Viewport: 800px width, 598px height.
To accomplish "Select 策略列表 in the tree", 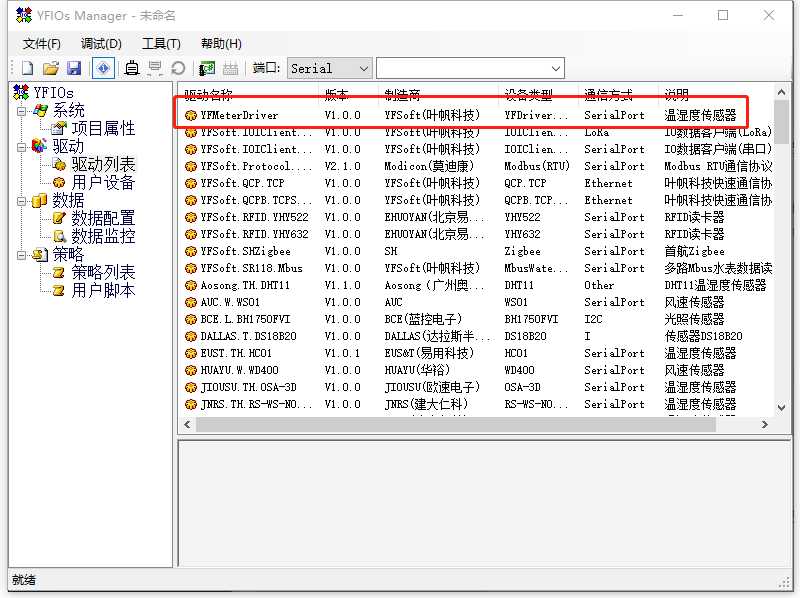I will [x=103, y=272].
